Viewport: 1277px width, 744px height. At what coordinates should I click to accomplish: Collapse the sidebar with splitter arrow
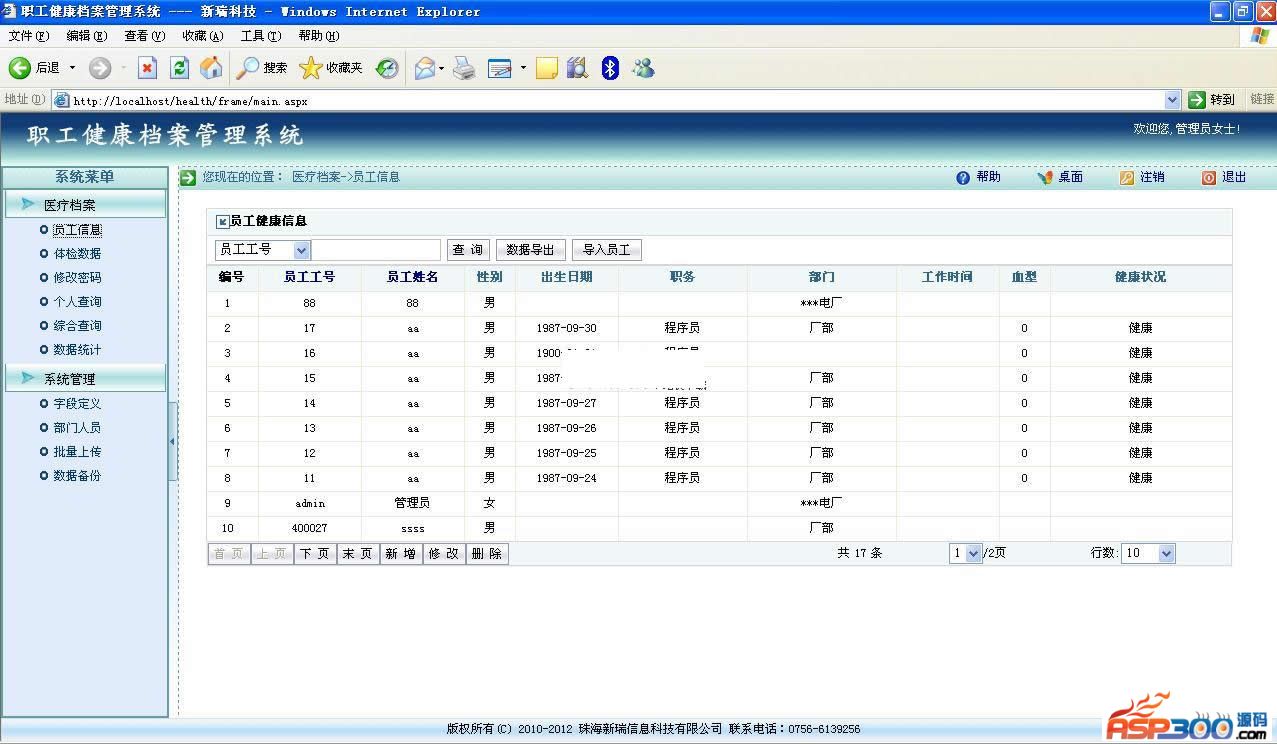coord(172,441)
